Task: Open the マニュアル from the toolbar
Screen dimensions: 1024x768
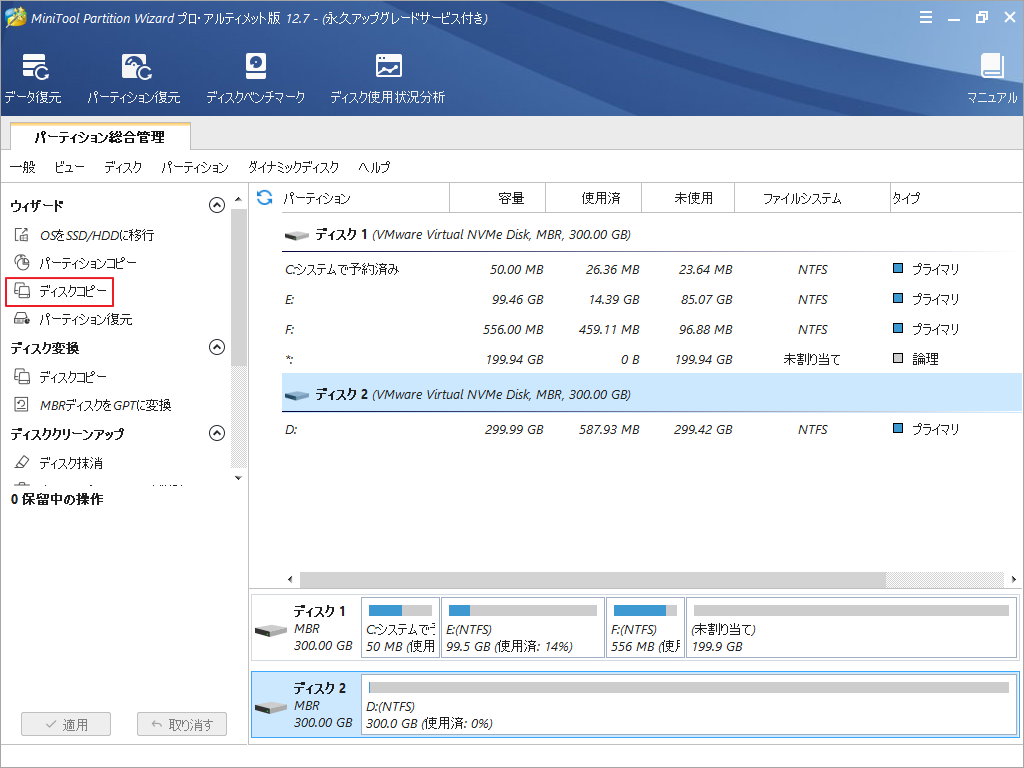Action: coord(991,76)
